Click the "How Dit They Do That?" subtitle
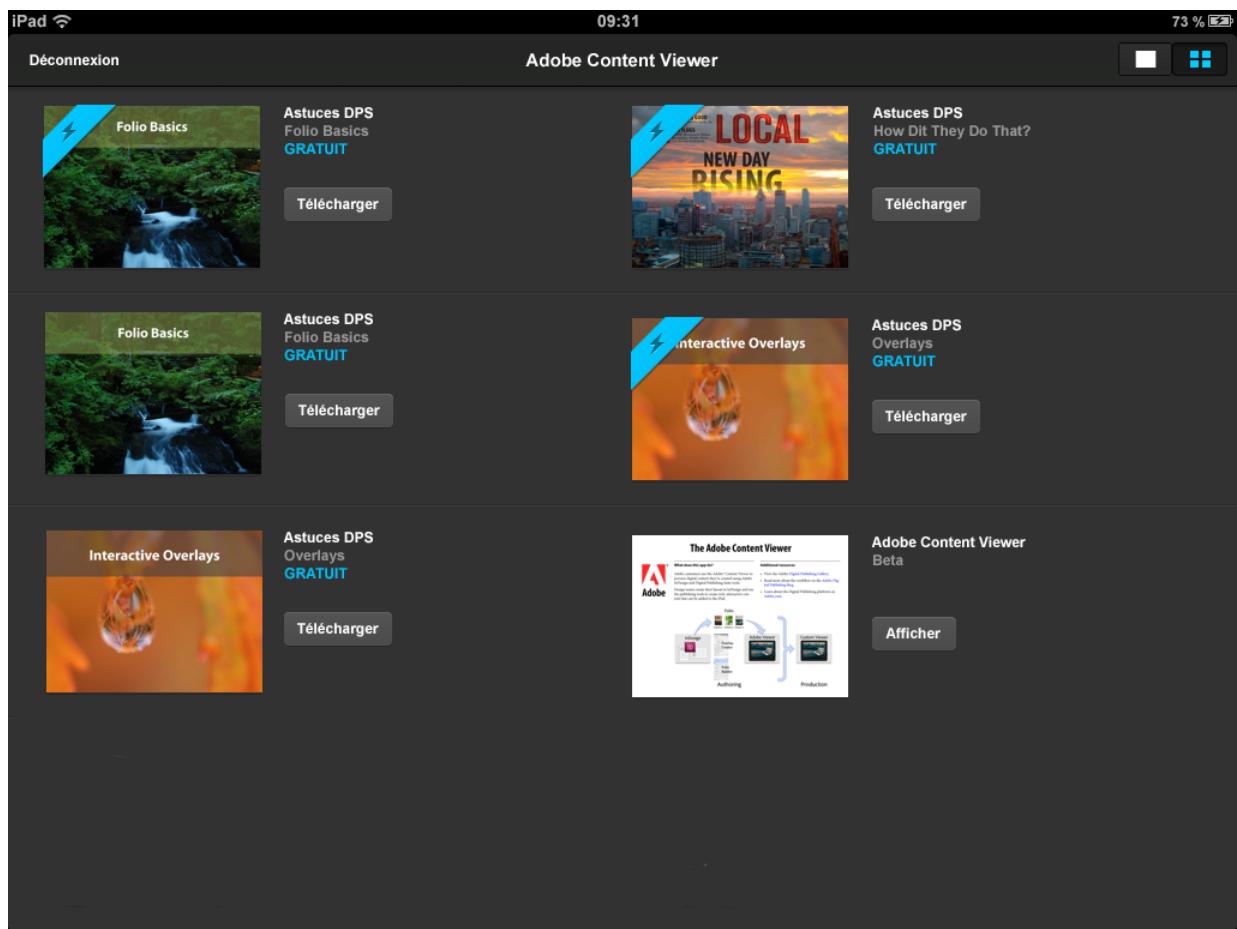The height and width of the screenshot is (929, 1237). (953, 131)
